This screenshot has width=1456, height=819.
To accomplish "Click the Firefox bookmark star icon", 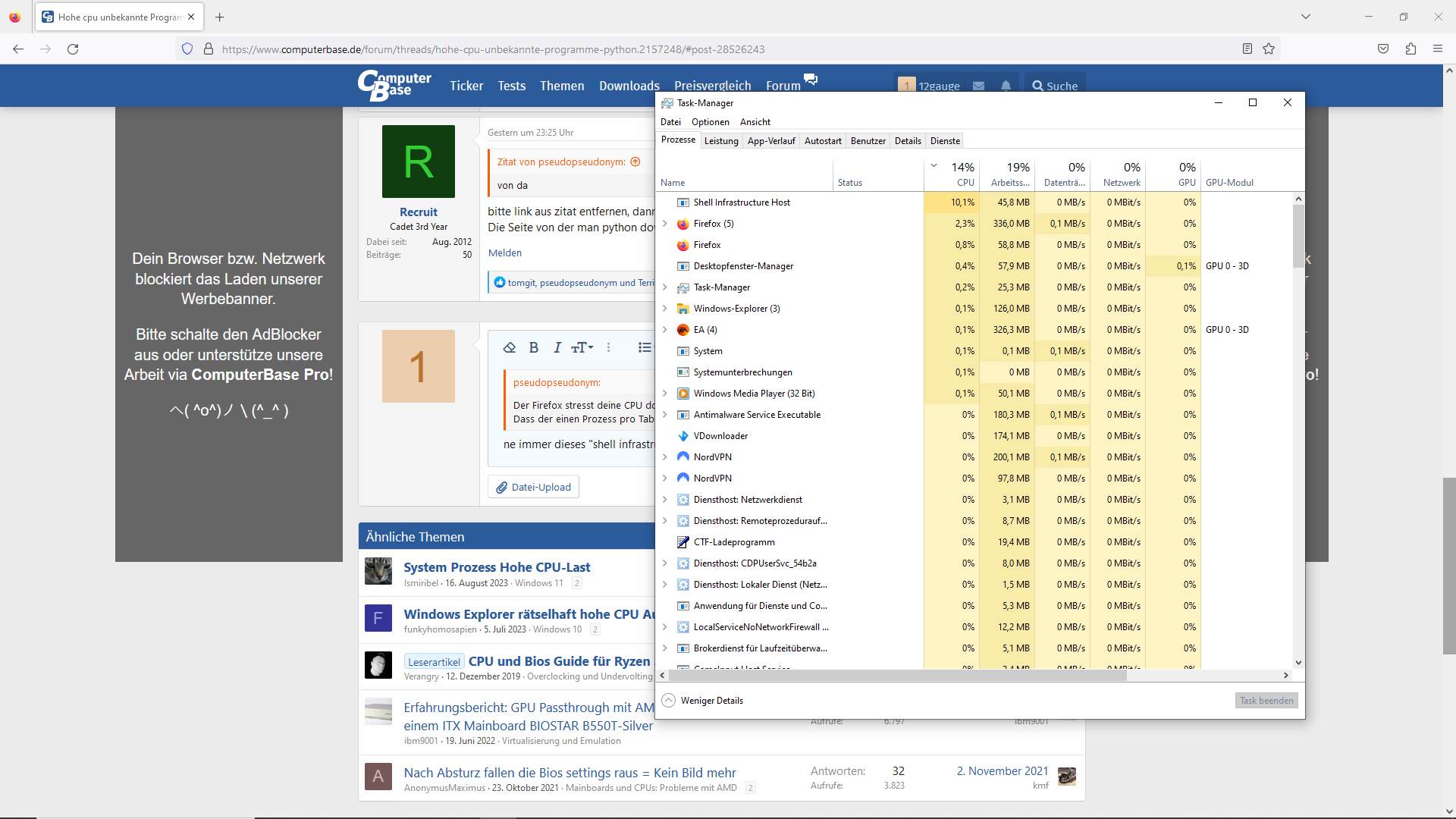I will pos(1269,49).
